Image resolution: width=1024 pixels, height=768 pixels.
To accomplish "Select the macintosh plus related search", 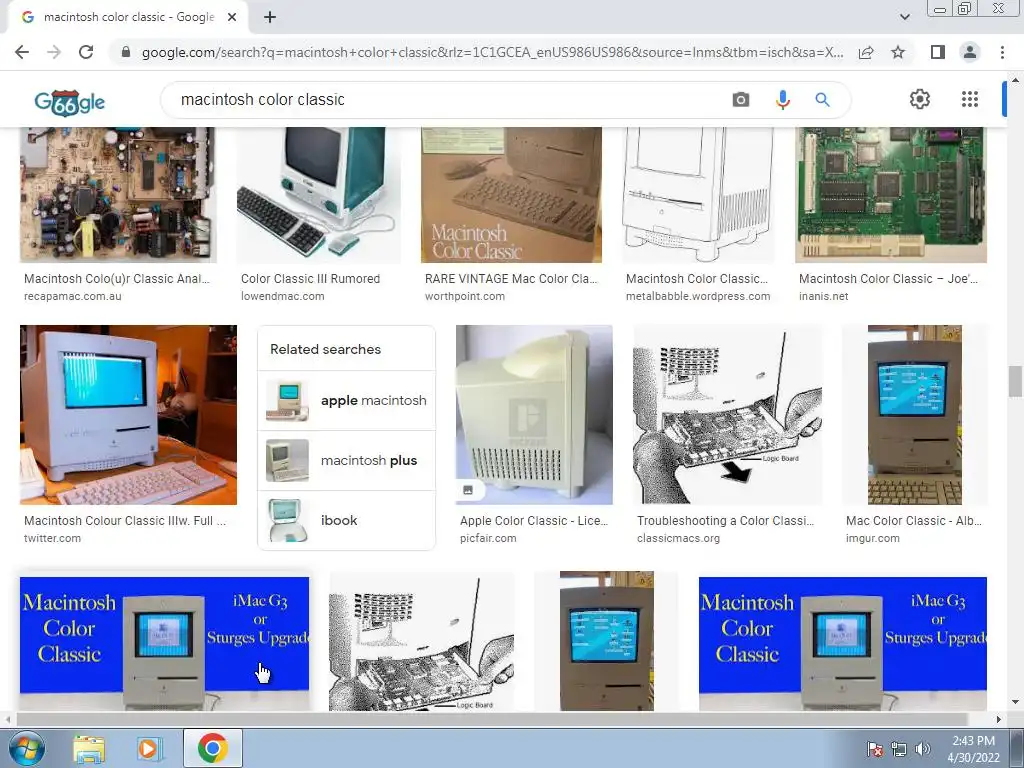I will (x=347, y=460).
